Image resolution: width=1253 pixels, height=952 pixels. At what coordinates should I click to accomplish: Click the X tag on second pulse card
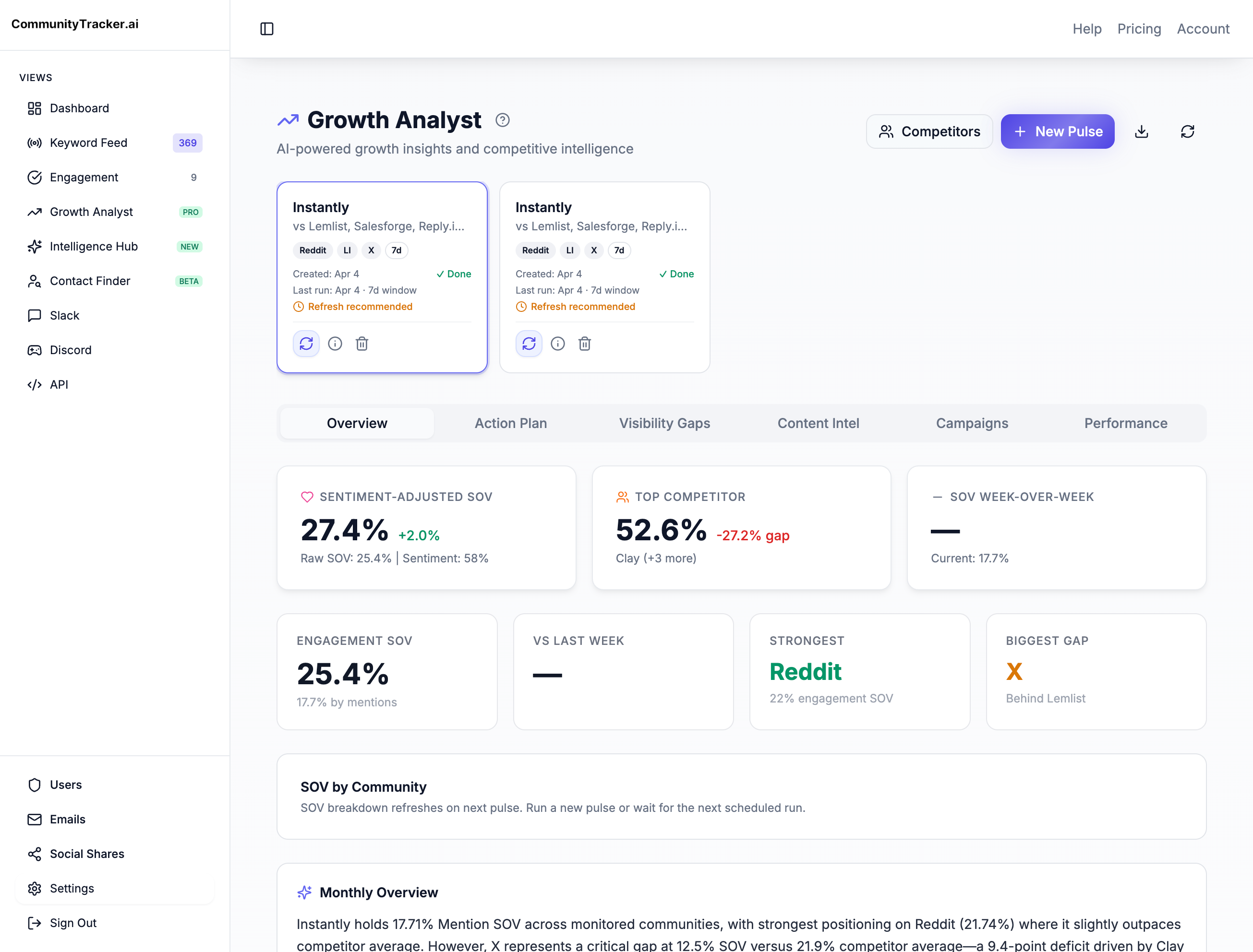click(594, 250)
